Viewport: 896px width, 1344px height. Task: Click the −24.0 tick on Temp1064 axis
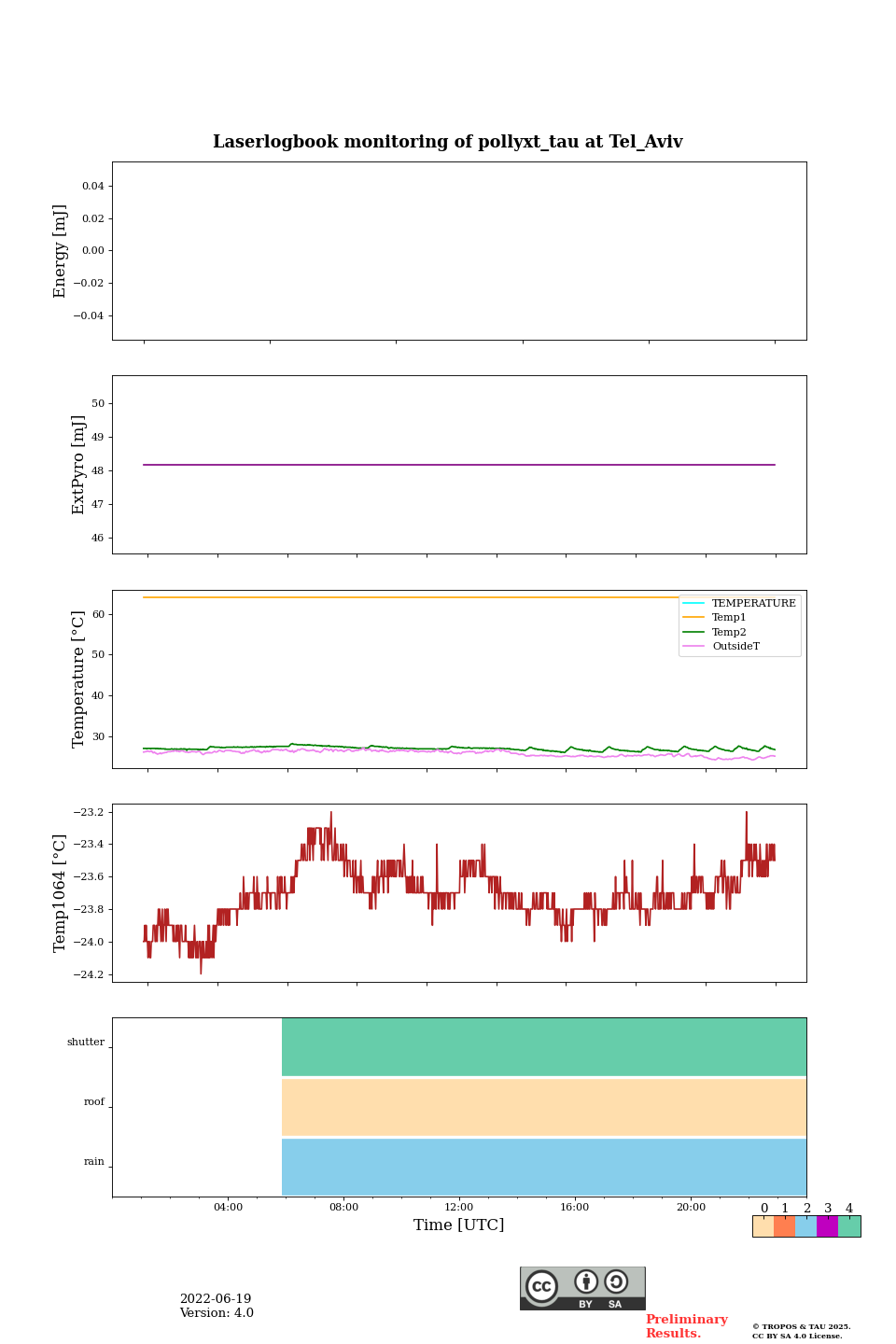coord(90,943)
